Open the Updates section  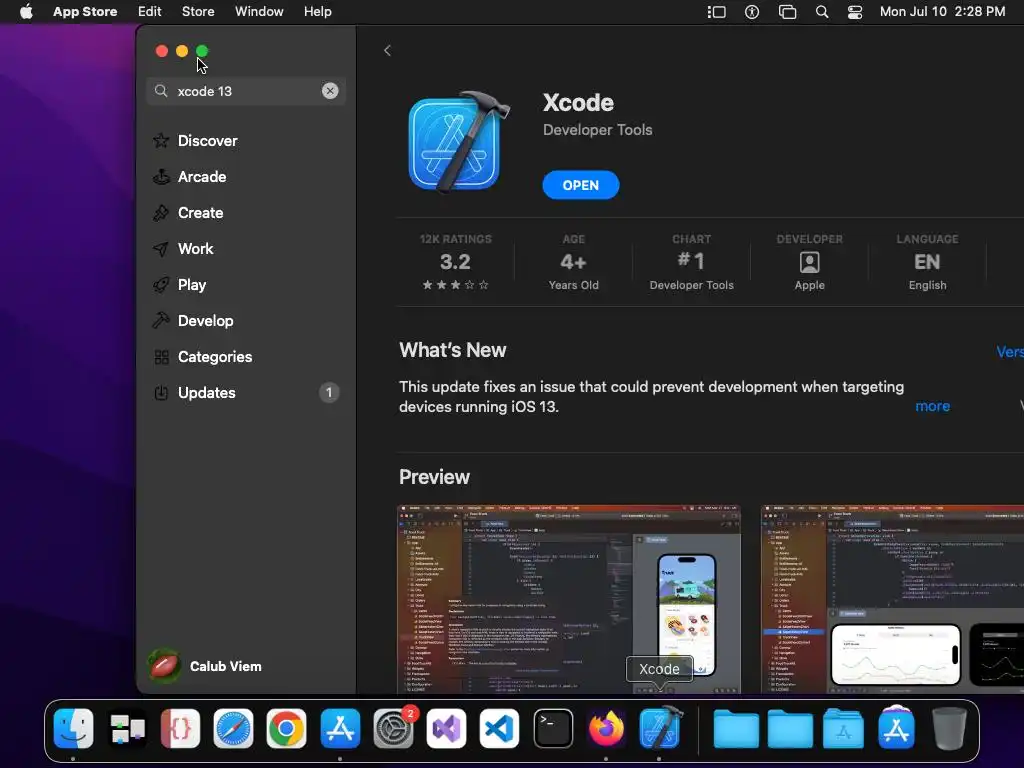pyautogui.click(x=246, y=392)
